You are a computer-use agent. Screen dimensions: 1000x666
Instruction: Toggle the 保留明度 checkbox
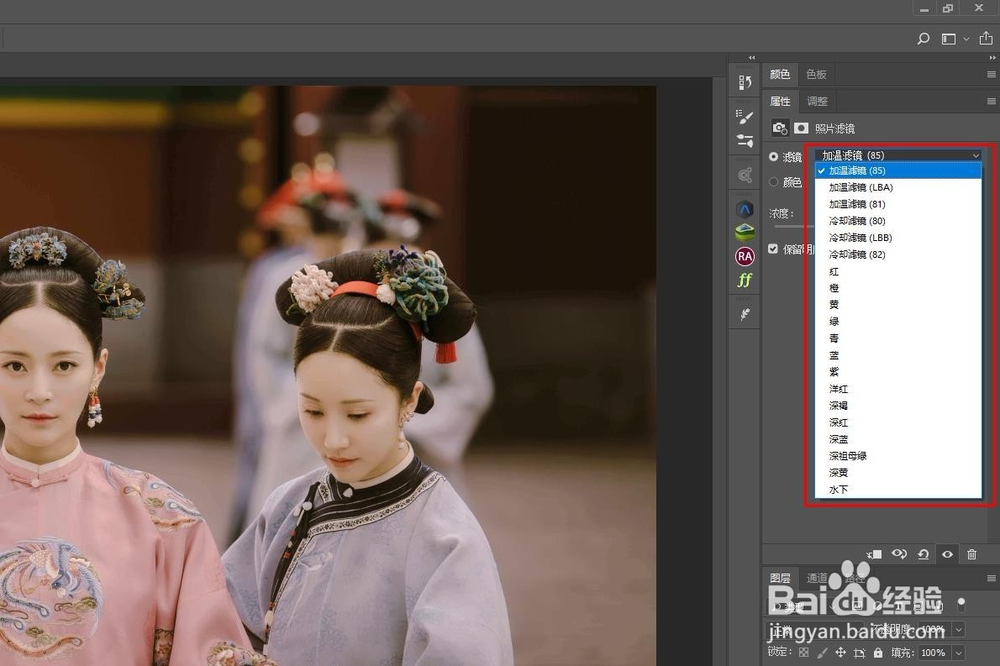[773, 249]
